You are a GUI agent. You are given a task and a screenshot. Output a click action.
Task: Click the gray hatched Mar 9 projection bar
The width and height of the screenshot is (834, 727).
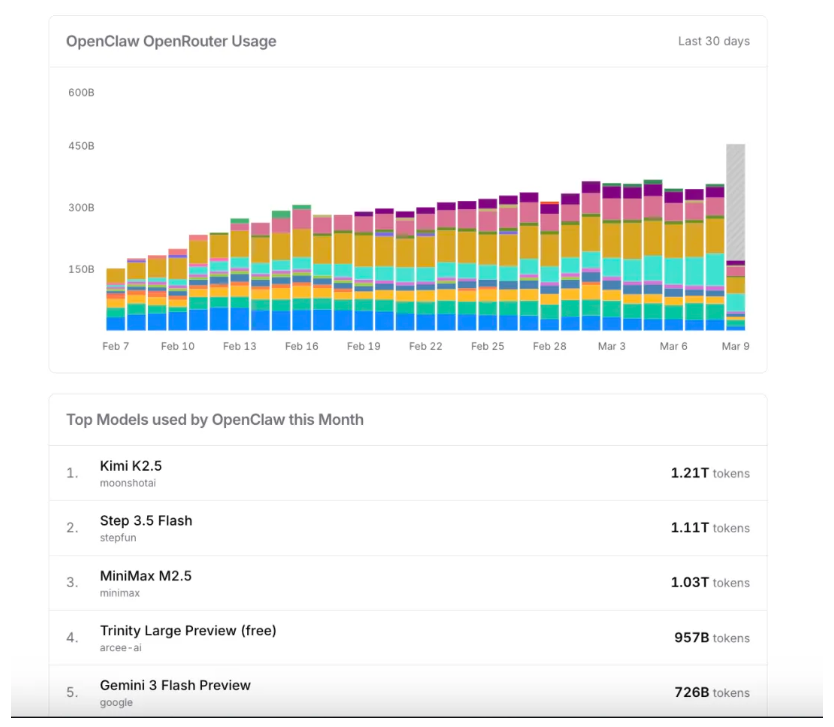735,200
